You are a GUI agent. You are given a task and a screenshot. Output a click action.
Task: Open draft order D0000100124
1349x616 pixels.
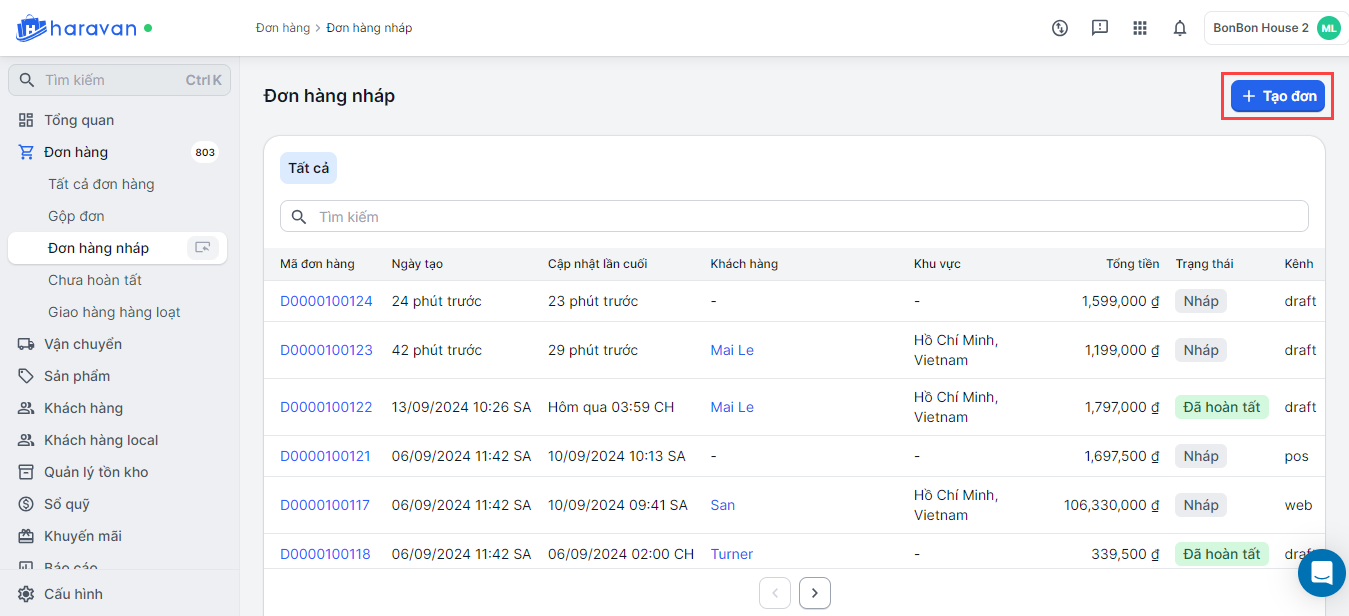point(326,301)
